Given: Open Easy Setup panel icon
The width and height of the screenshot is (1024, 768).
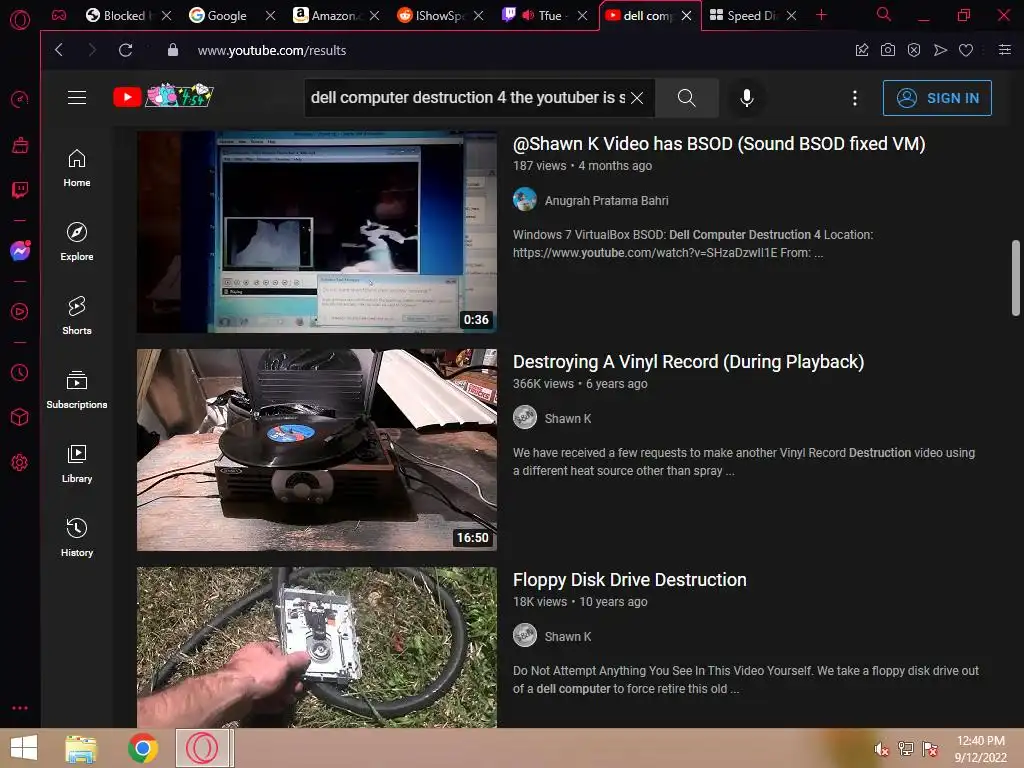Looking at the screenshot, I should (1005, 50).
